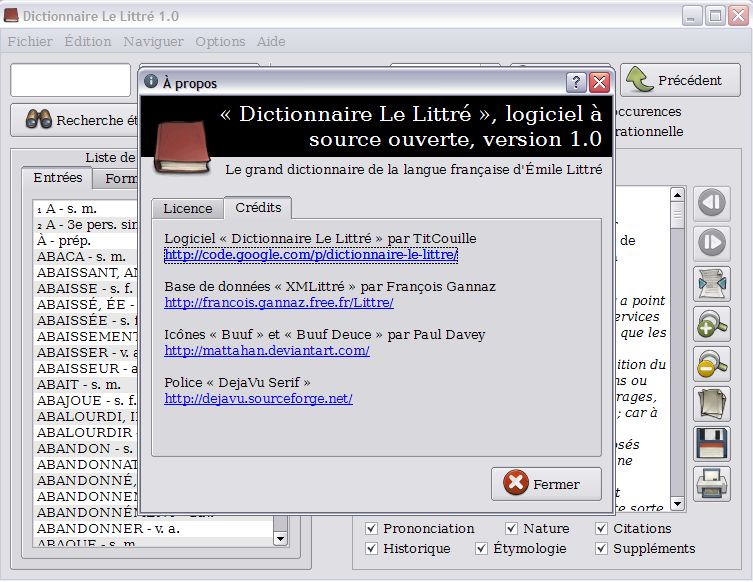The height and width of the screenshot is (582, 753).
Task: Click word list scrollbar down arrow
Action: pos(280,538)
